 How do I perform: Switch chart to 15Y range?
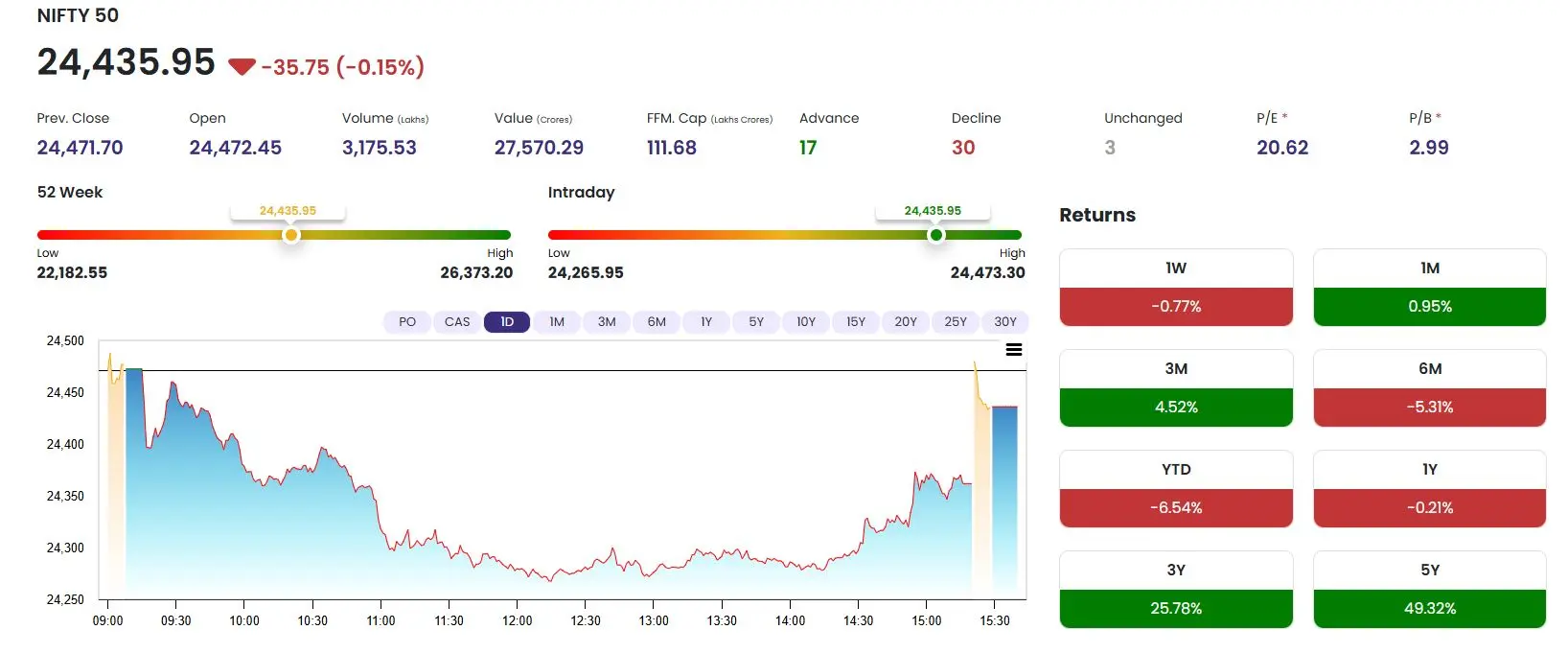pyautogui.click(x=856, y=322)
